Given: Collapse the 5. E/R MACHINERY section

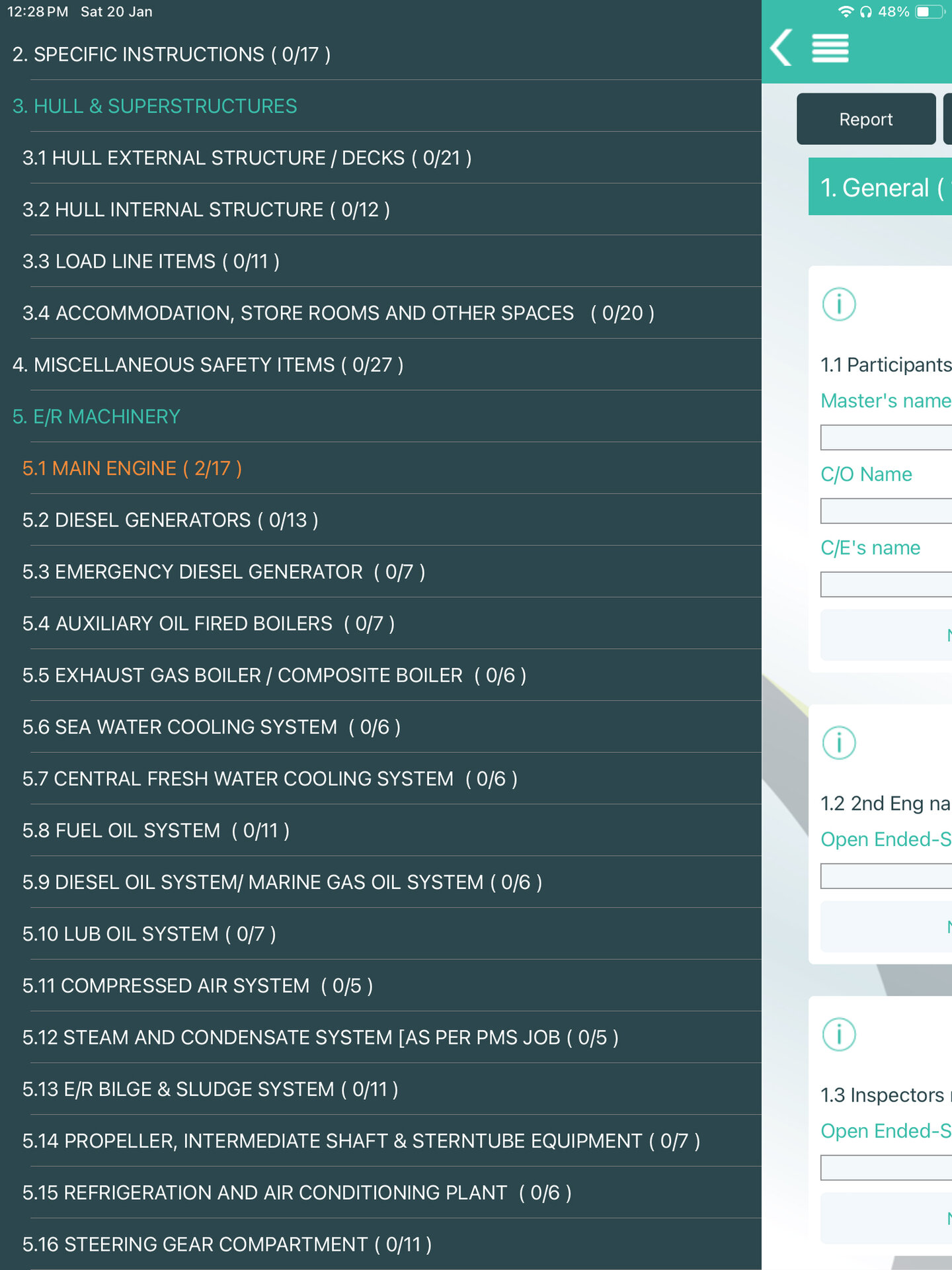Looking at the screenshot, I should 97,417.
